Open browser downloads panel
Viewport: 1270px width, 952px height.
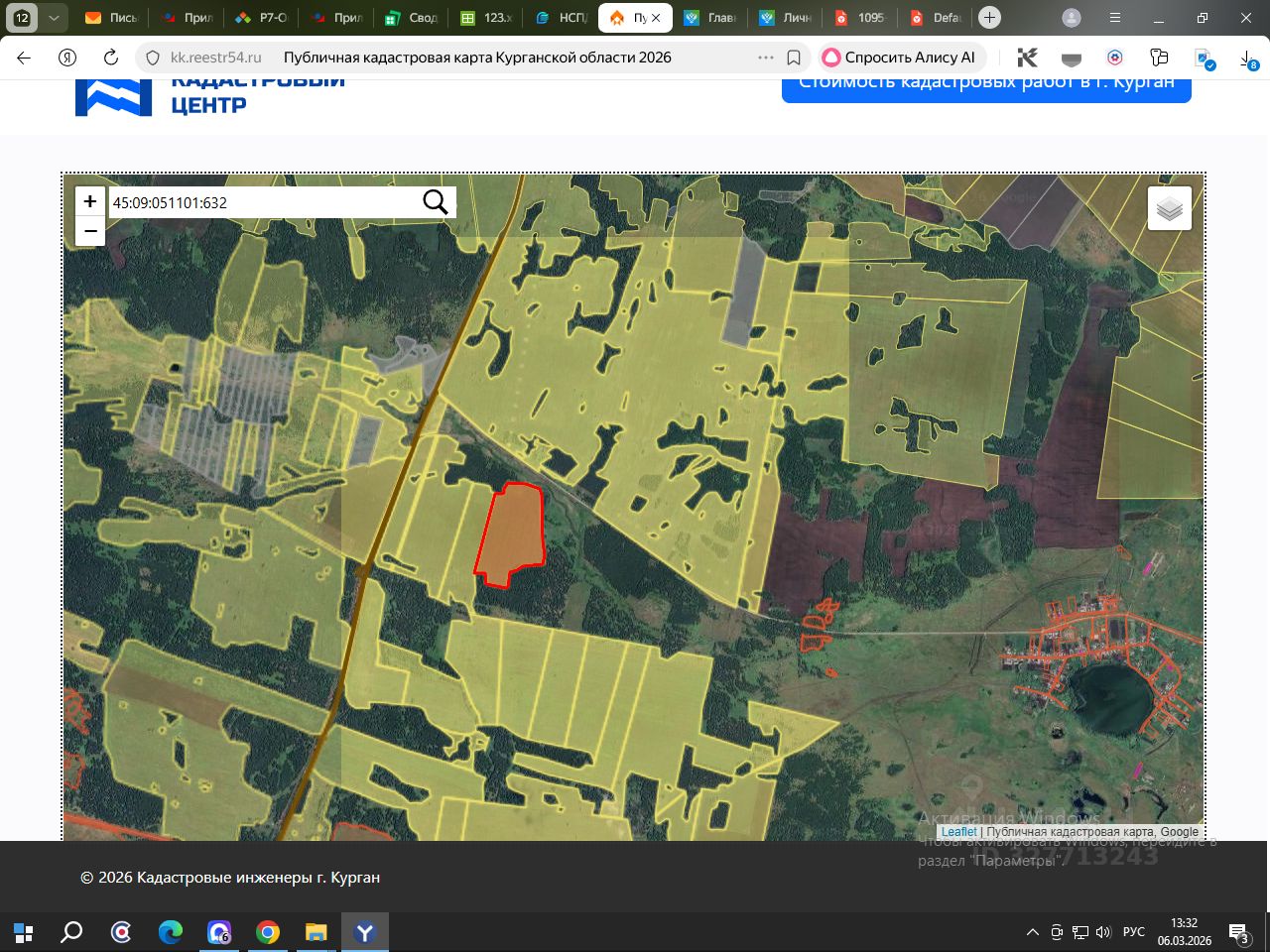coord(1248,59)
